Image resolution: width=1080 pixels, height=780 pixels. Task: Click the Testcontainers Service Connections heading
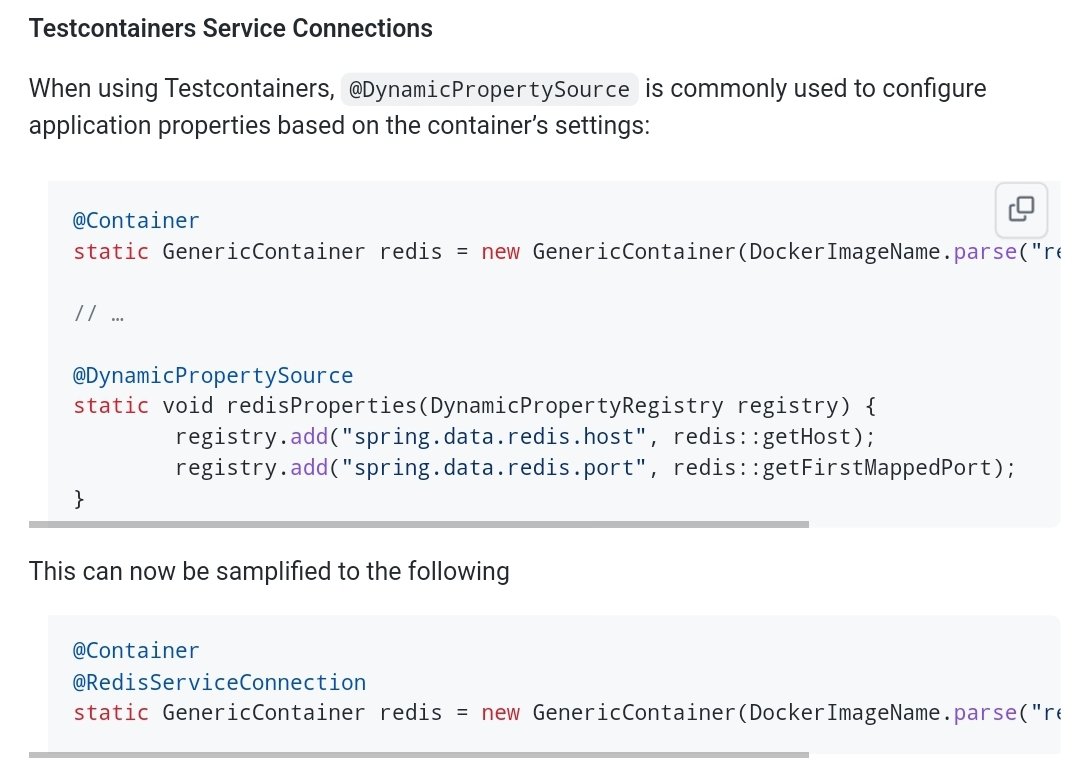(x=231, y=29)
